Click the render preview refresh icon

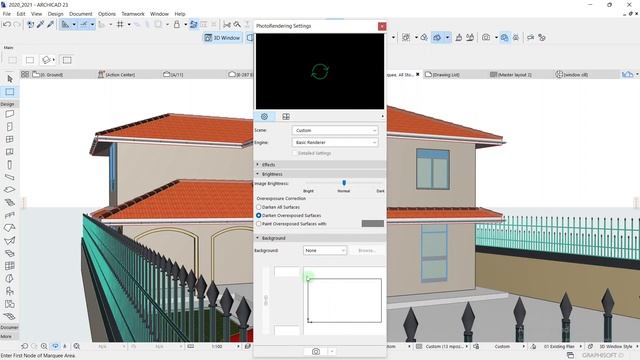pos(320,71)
